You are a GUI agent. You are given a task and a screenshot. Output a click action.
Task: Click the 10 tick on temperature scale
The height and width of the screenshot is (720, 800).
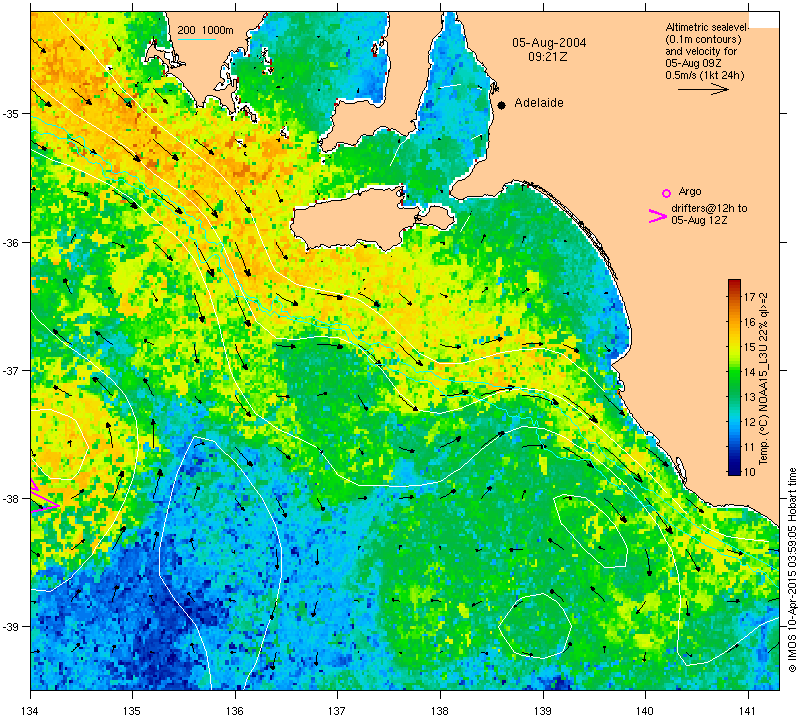coord(749,472)
